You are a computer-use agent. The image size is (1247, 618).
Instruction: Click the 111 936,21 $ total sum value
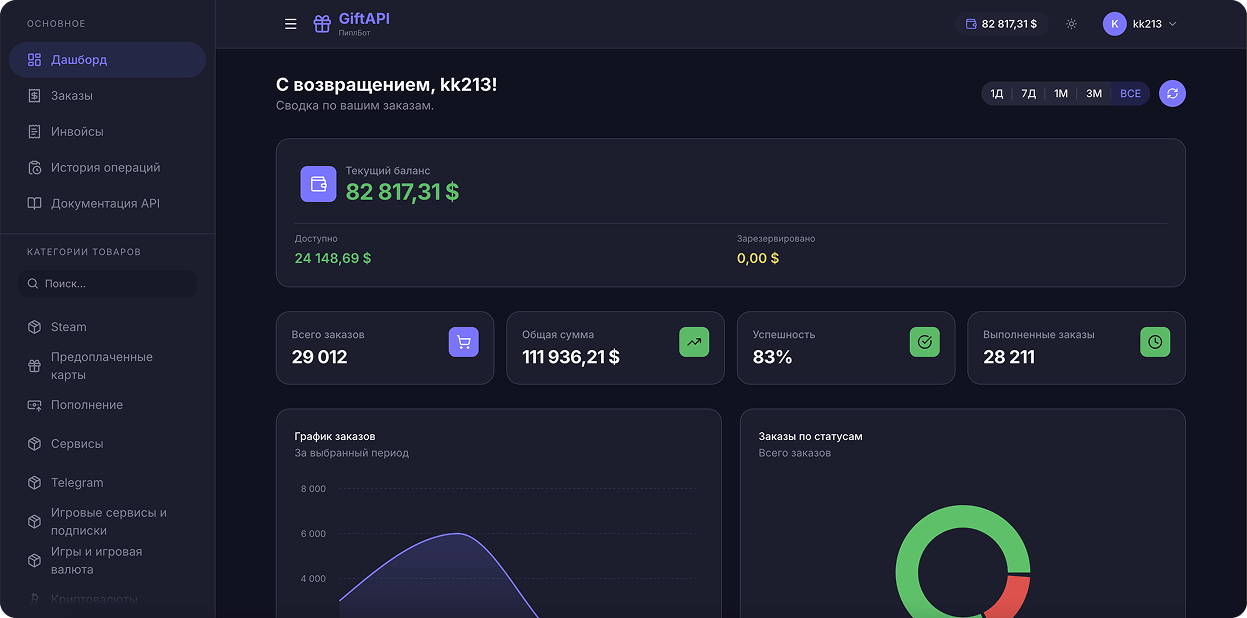571,357
